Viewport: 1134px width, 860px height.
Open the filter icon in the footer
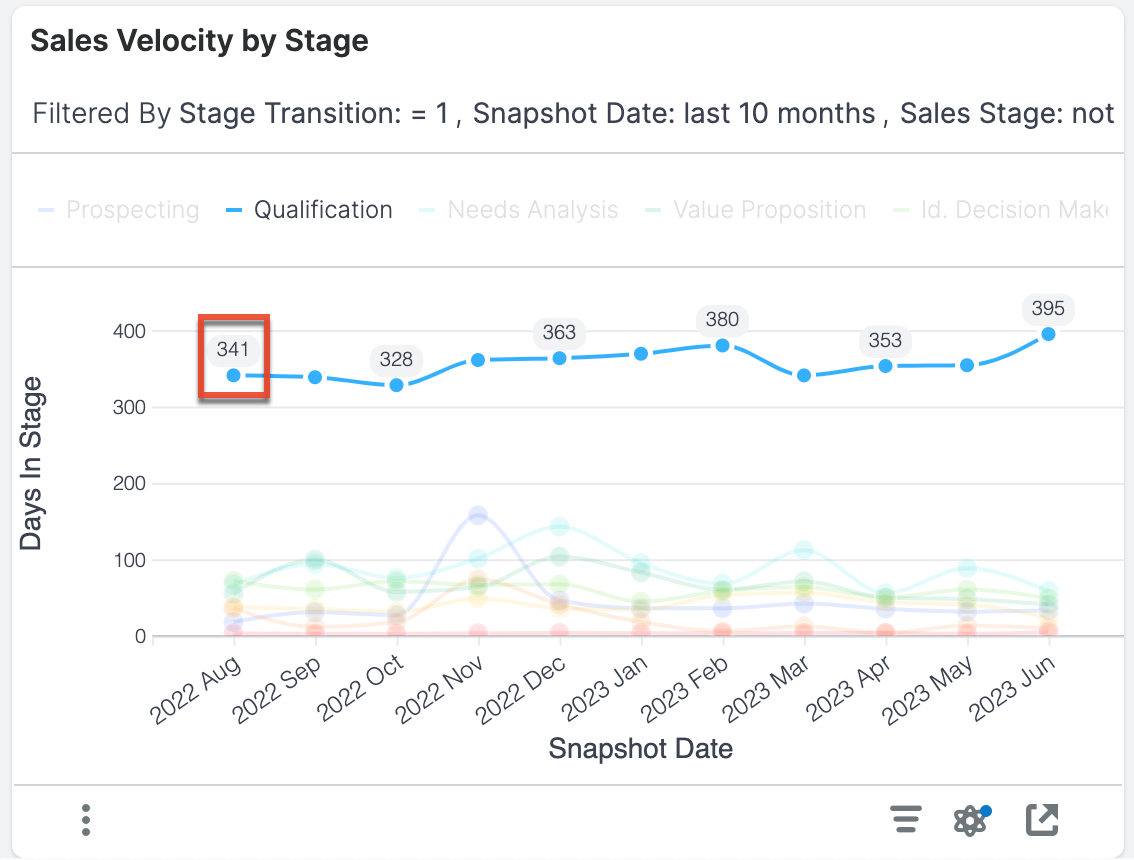pos(906,819)
